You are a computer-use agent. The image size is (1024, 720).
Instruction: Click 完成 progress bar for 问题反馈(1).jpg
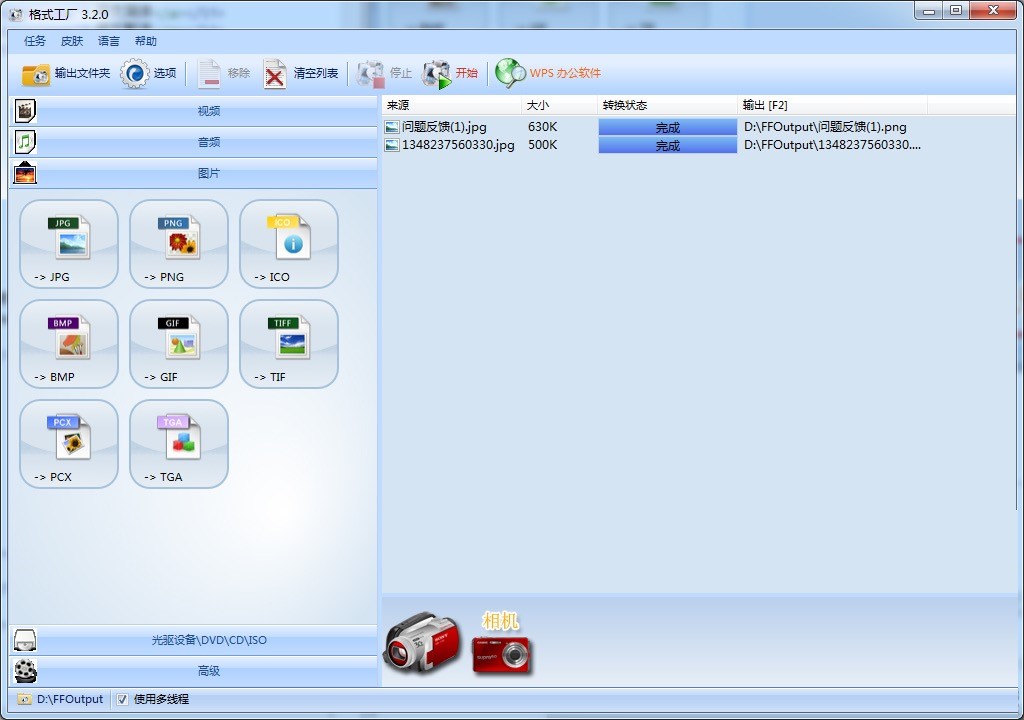coord(667,127)
